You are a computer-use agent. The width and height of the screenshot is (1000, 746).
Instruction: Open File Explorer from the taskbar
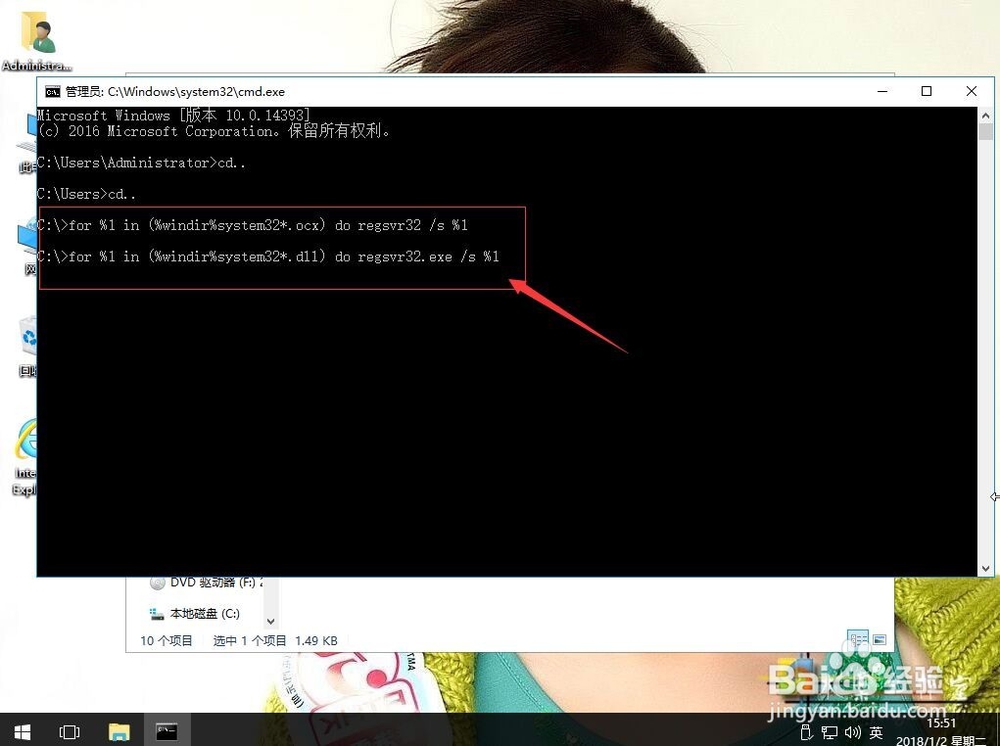click(x=119, y=731)
